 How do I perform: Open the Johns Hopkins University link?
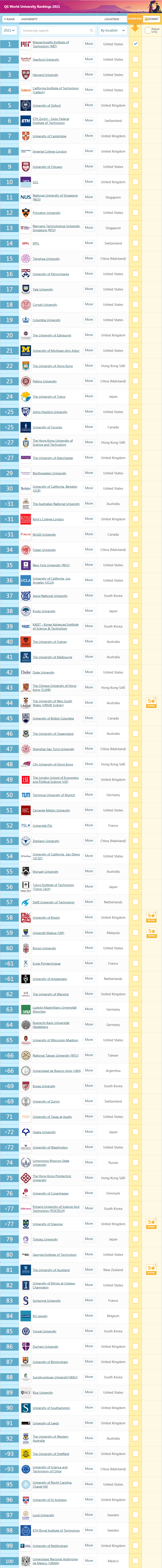50,412
